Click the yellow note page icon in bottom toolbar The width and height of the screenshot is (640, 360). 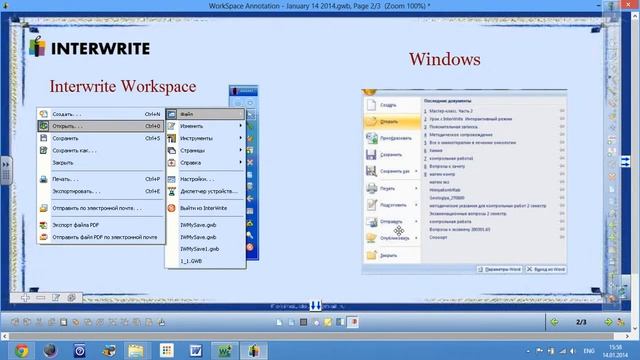coord(328,322)
